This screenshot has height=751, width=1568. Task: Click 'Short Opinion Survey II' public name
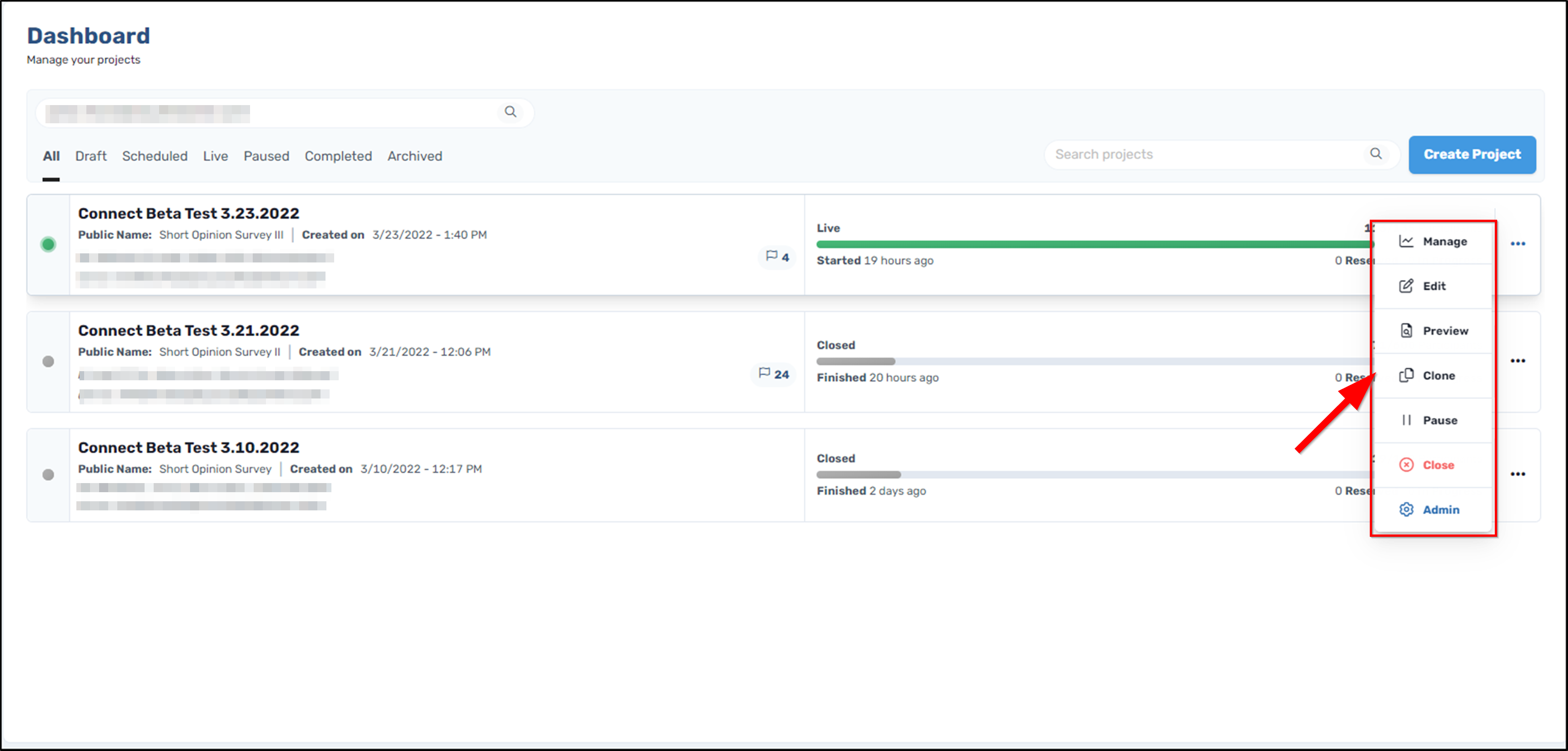220,352
